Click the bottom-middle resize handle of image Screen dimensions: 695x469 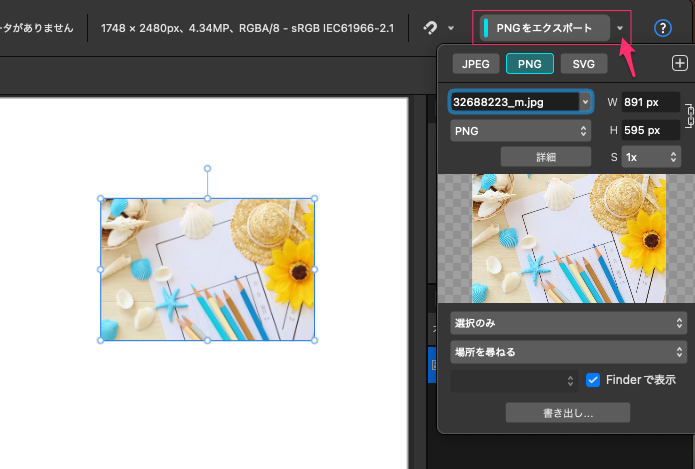(x=207, y=341)
